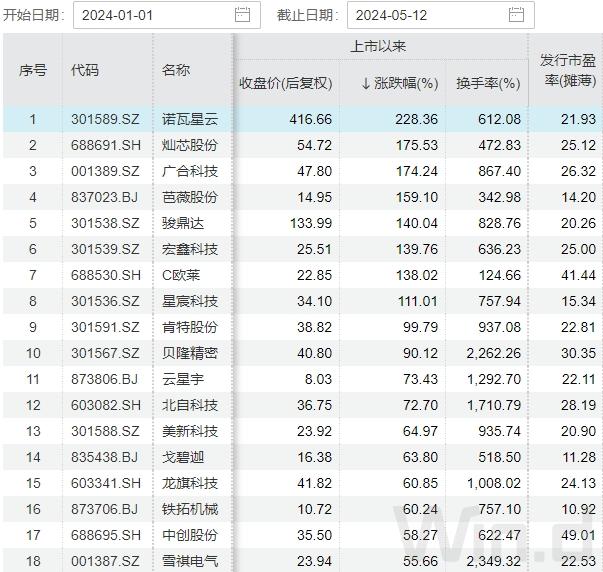Image resolution: width=603 pixels, height=572 pixels.
Task: Select stock code 301589.SZ
Action: [x=105, y=119]
